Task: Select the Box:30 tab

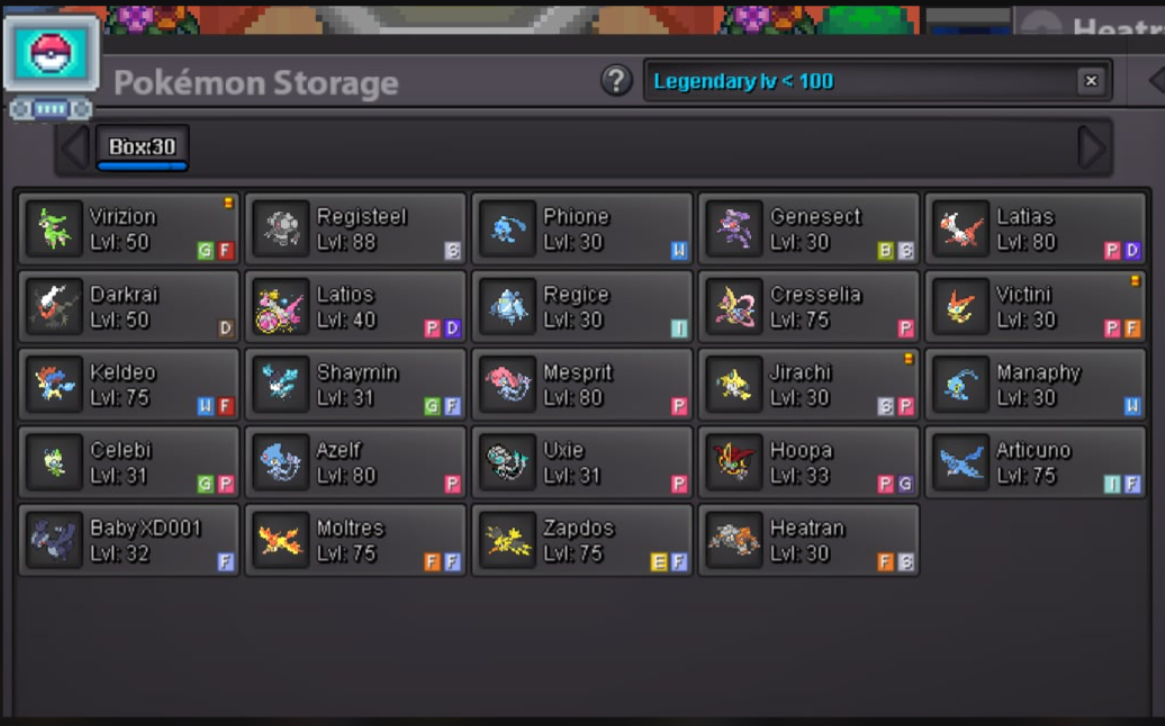Action: click(x=142, y=146)
